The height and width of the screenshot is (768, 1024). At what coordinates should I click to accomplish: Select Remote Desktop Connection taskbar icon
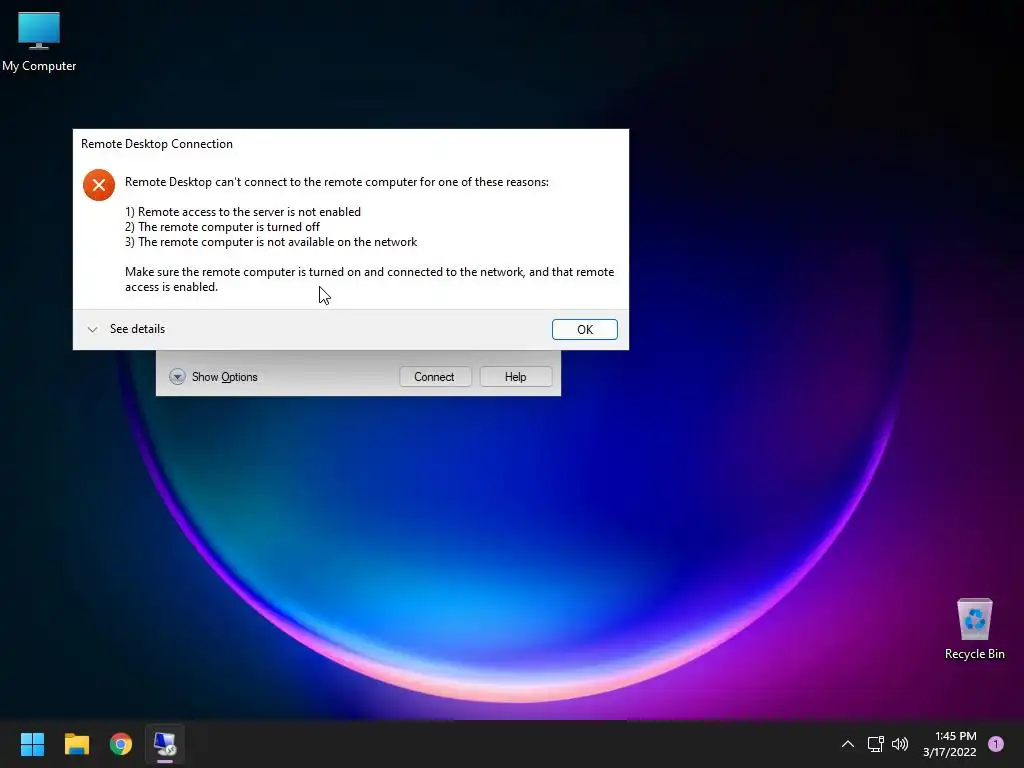pos(165,744)
